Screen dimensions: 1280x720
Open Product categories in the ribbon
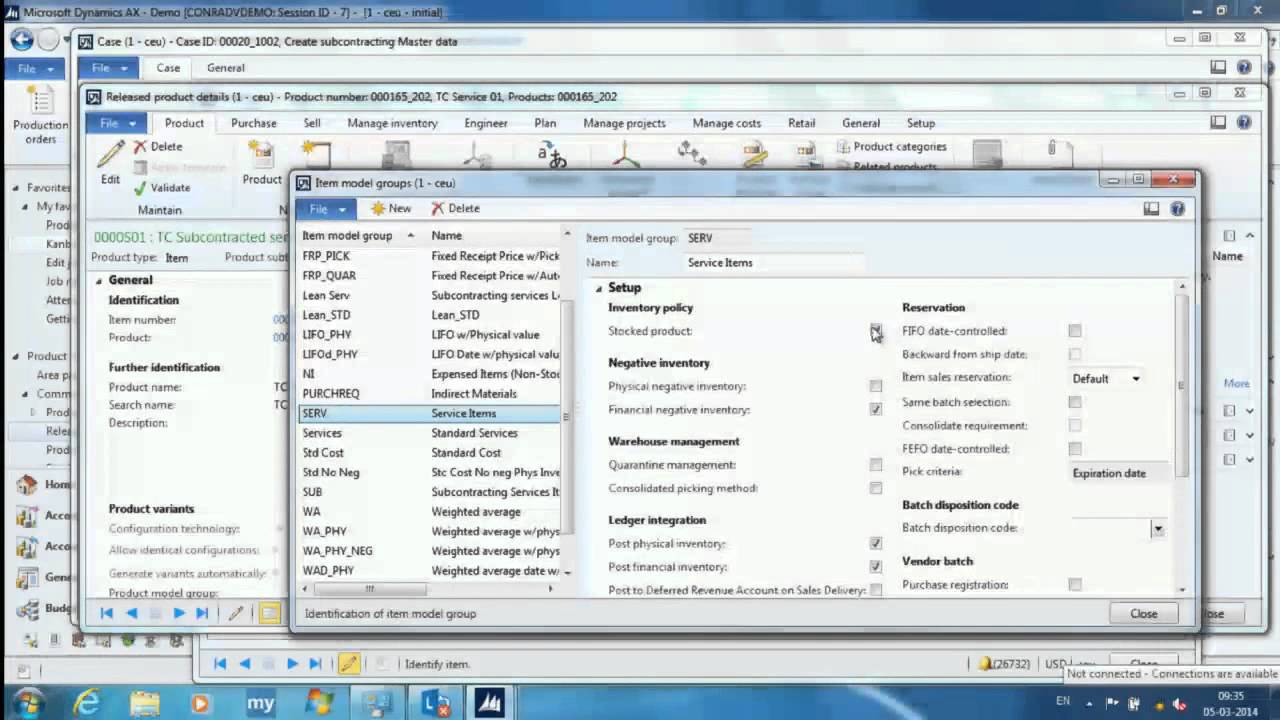pos(892,146)
